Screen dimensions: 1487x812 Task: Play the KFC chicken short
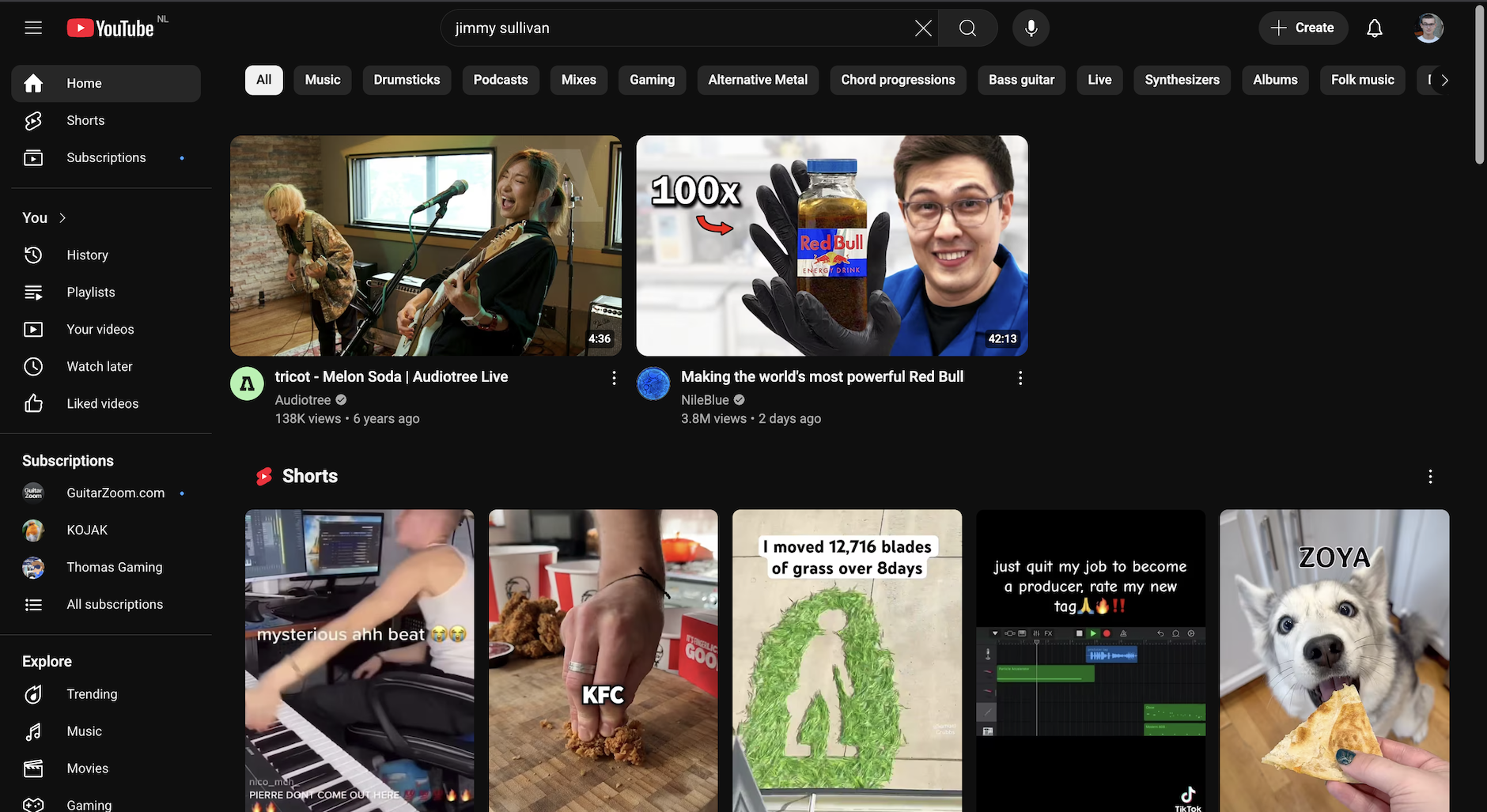604,661
